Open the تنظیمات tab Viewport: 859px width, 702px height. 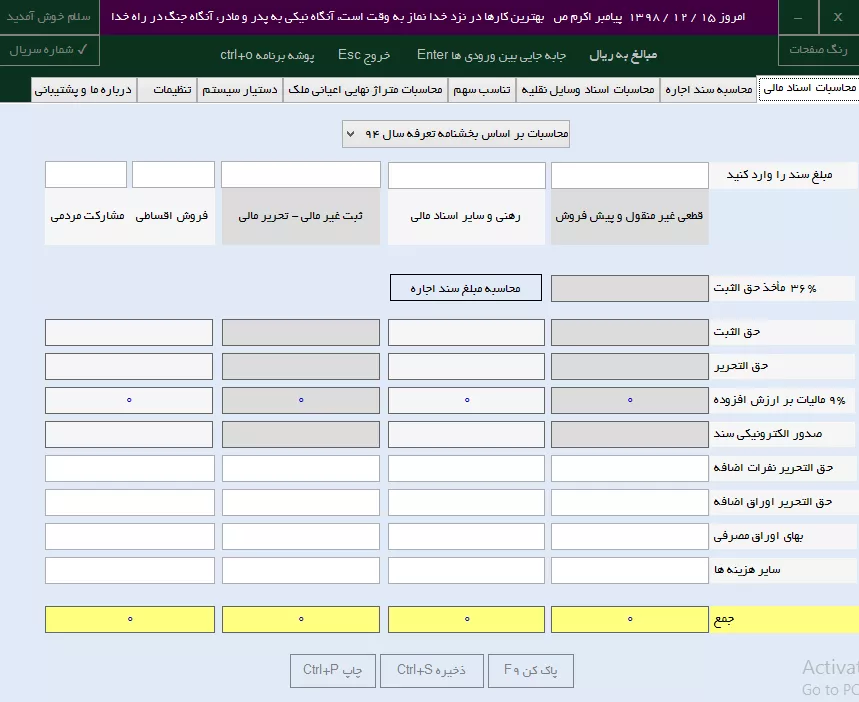(x=172, y=89)
